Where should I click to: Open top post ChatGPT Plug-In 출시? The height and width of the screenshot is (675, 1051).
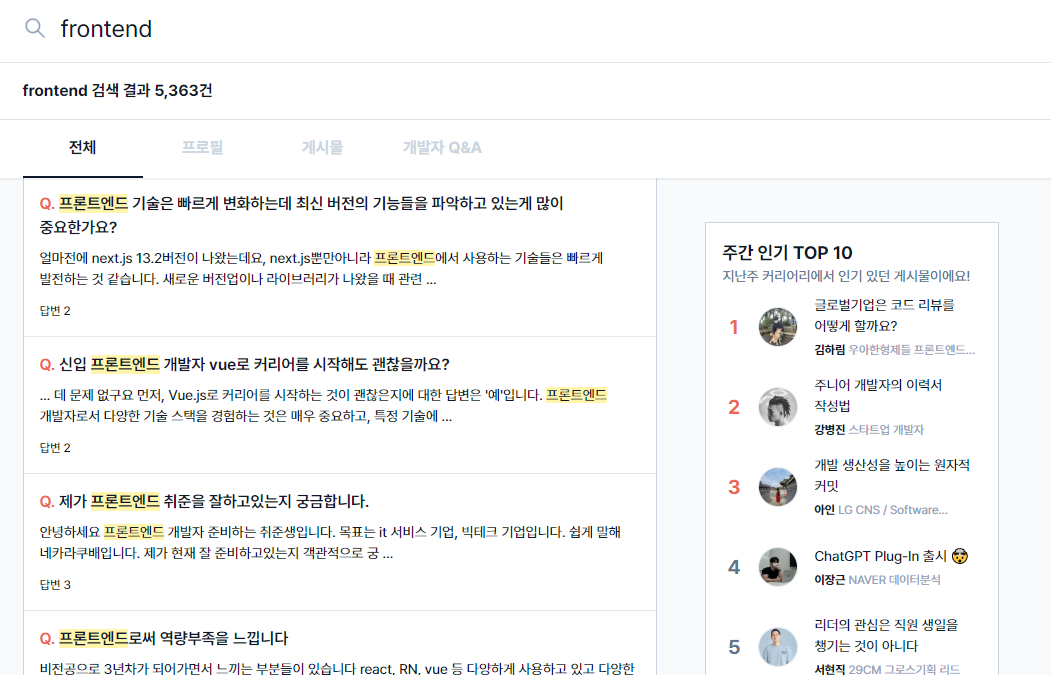(x=891, y=556)
